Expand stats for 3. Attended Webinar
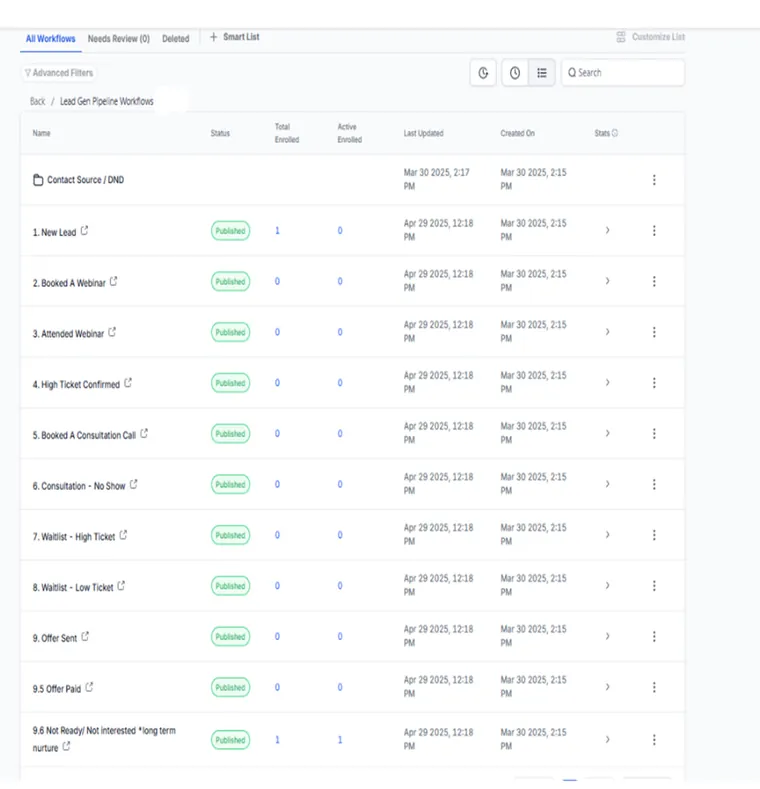This screenshot has width=760, height=789. (x=607, y=332)
